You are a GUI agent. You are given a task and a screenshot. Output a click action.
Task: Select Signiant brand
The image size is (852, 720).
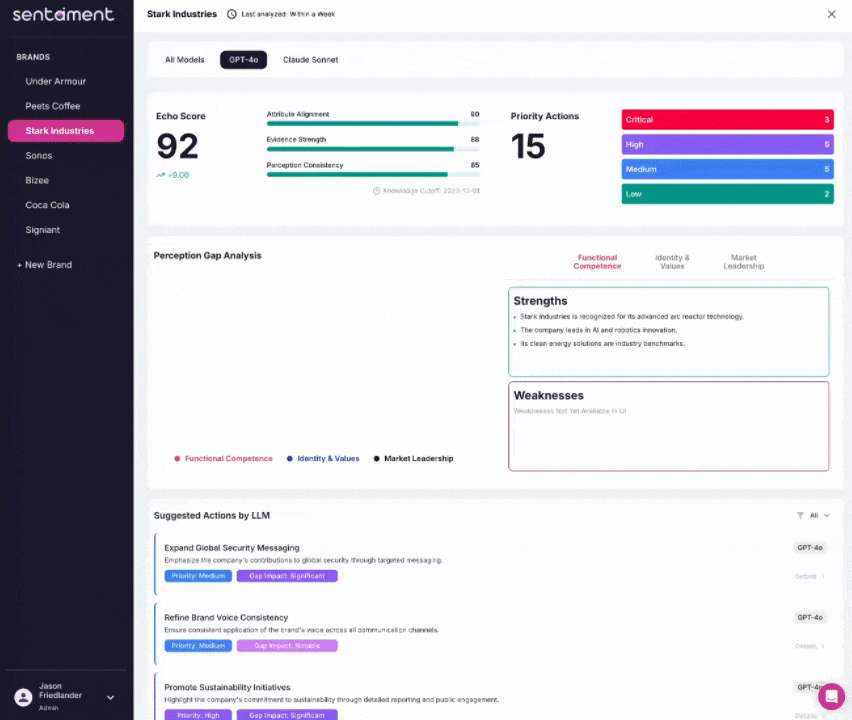coord(66,230)
